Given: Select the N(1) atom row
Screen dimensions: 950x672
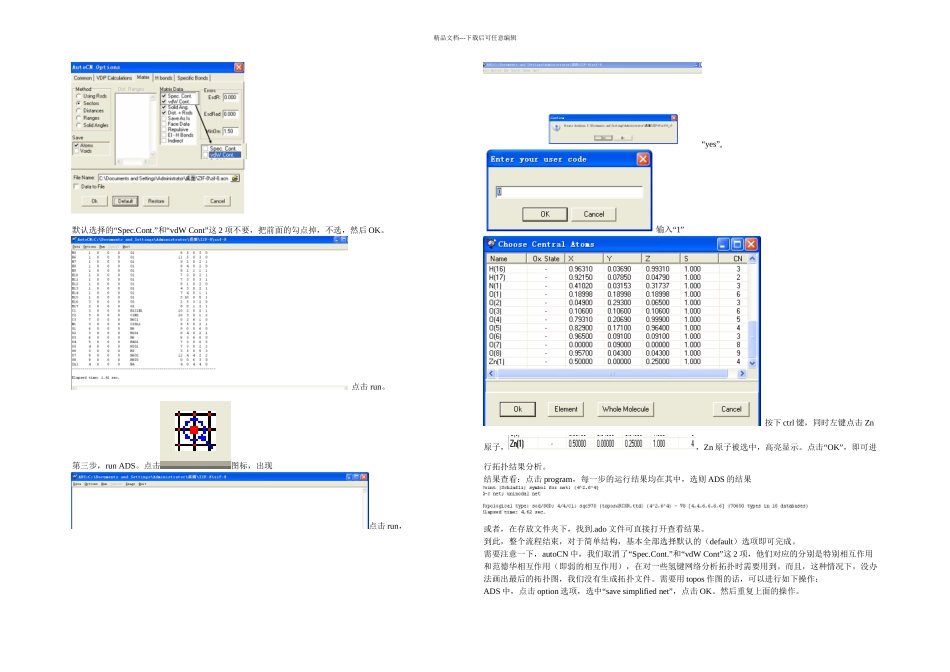Looking at the screenshot, I should pyautogui.click(x=617, y=286).
